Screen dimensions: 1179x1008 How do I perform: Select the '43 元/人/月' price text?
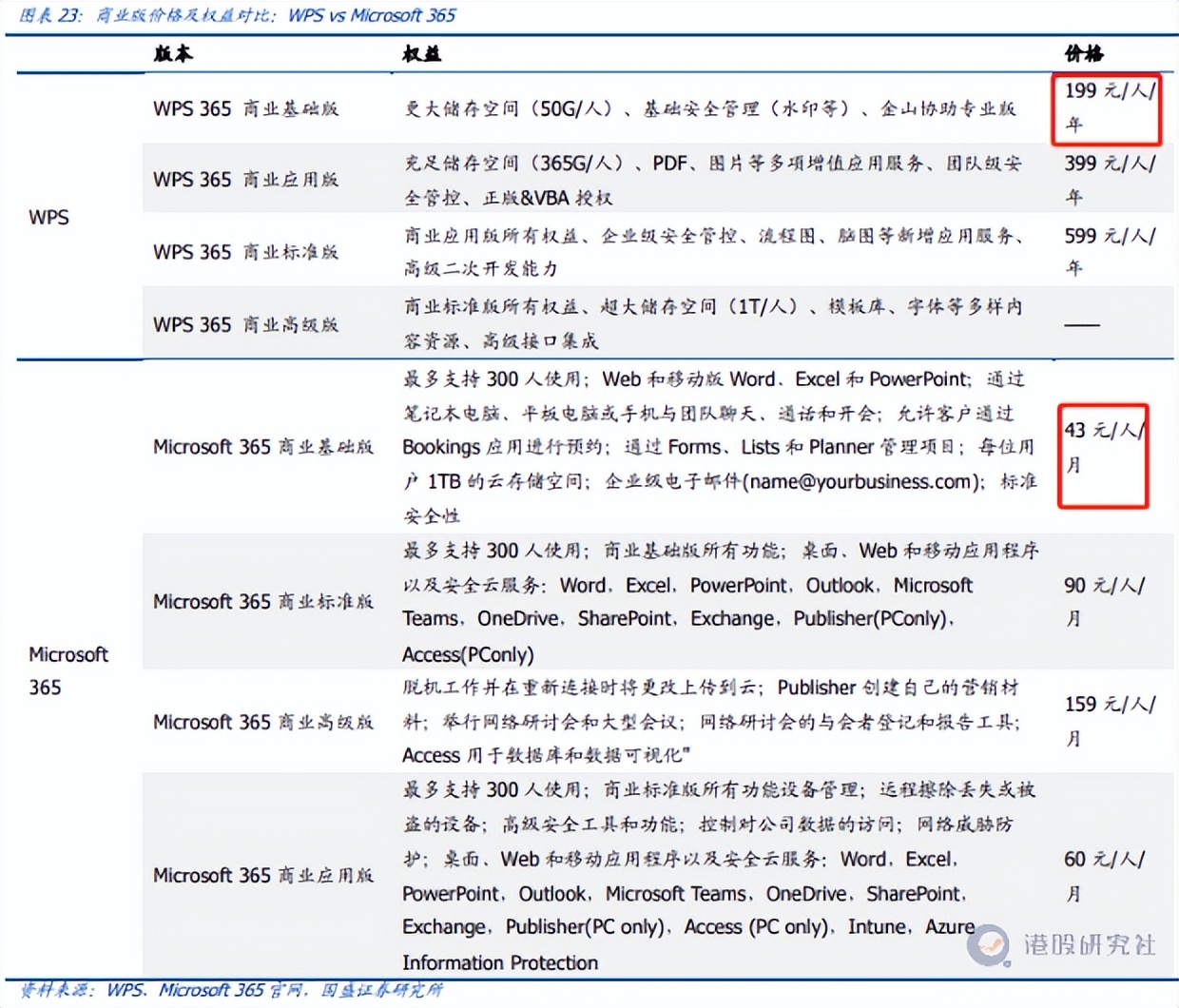(x=1104, y=447)
